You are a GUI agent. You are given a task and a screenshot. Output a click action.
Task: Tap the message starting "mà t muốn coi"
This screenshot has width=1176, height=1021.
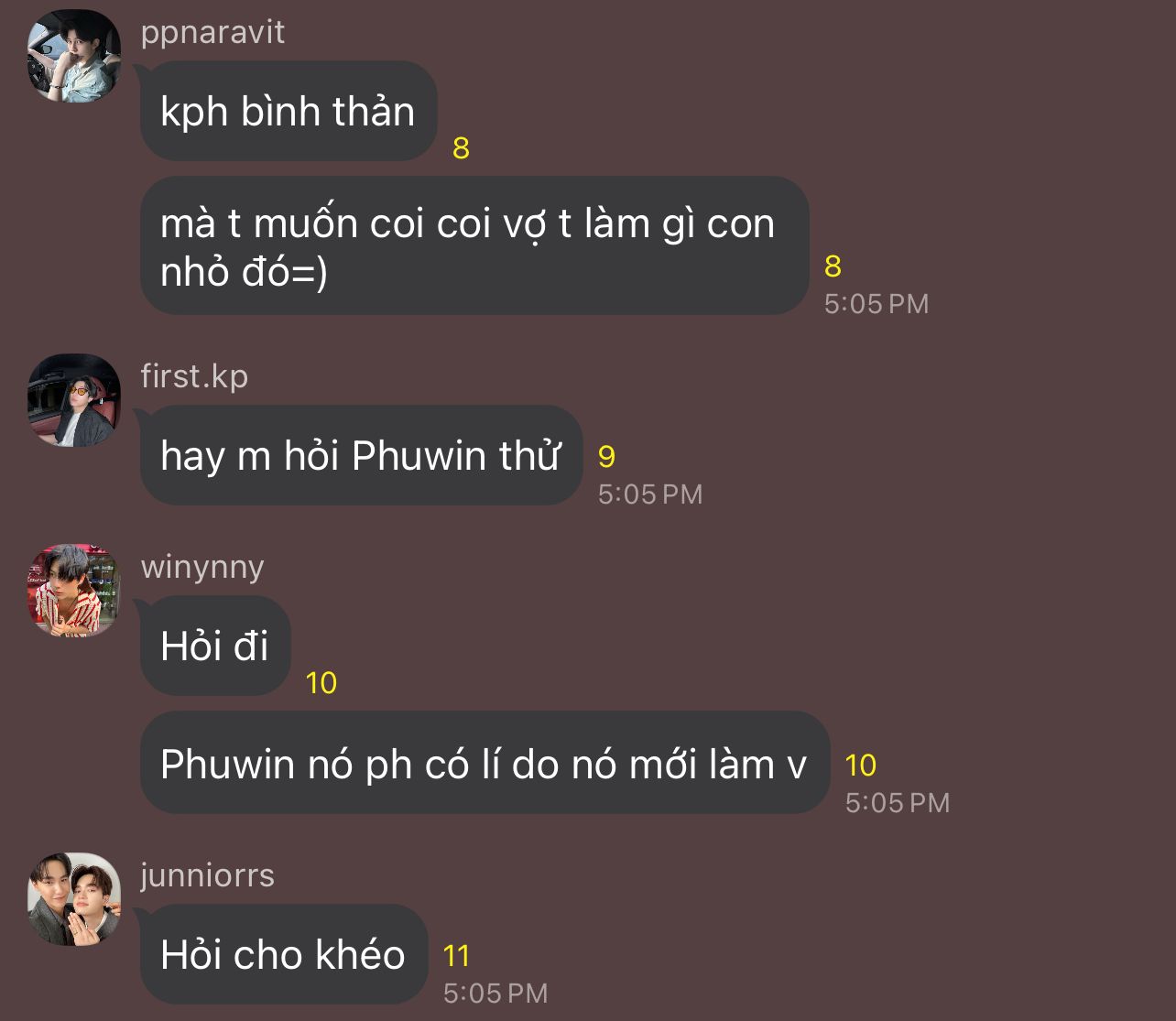pos(474,246)
